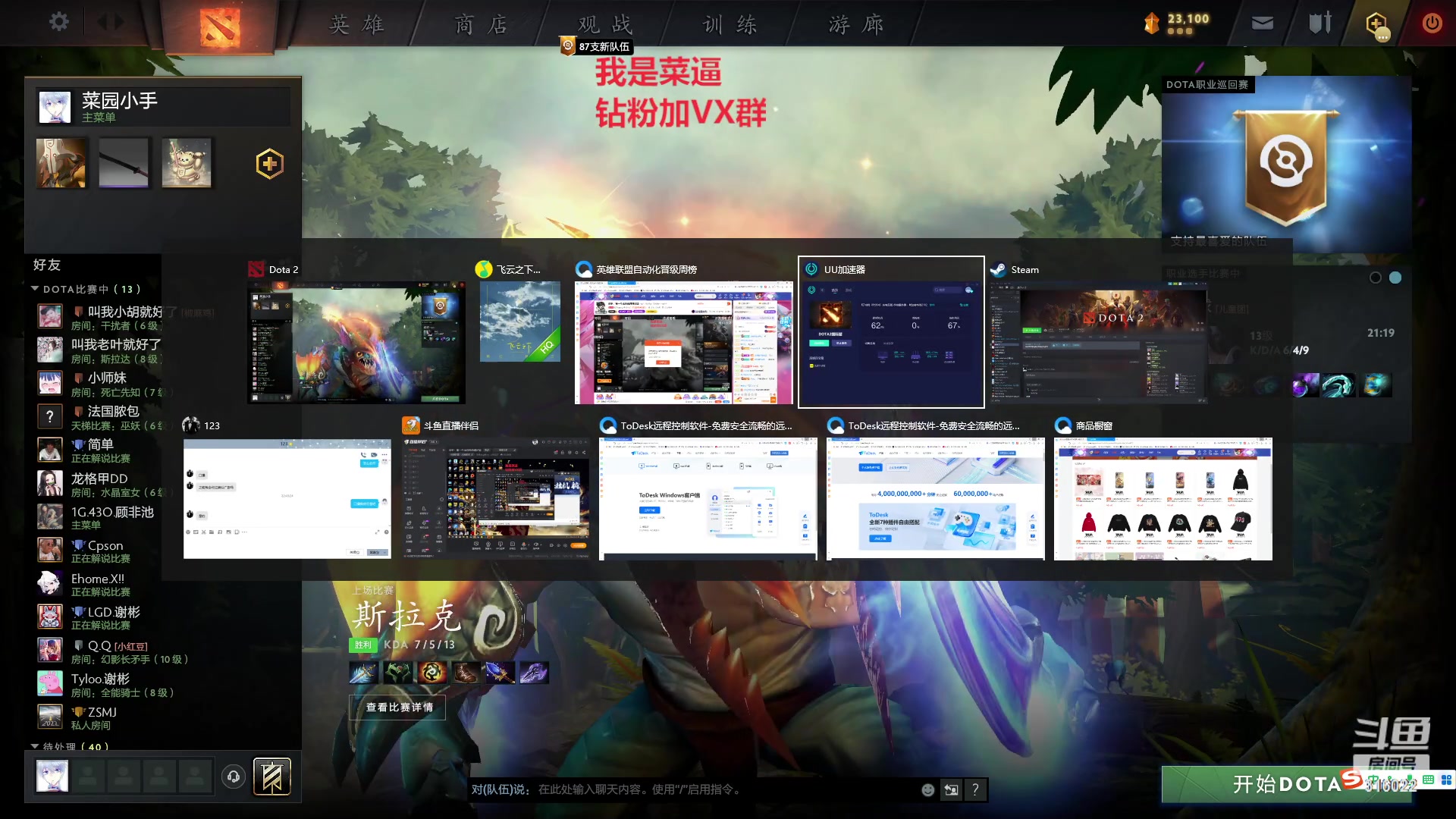The height and width of the screenshot is (819, 1456).
Task: Switch to the 飞云之下 window thumbnail
Action: [520, 322]
